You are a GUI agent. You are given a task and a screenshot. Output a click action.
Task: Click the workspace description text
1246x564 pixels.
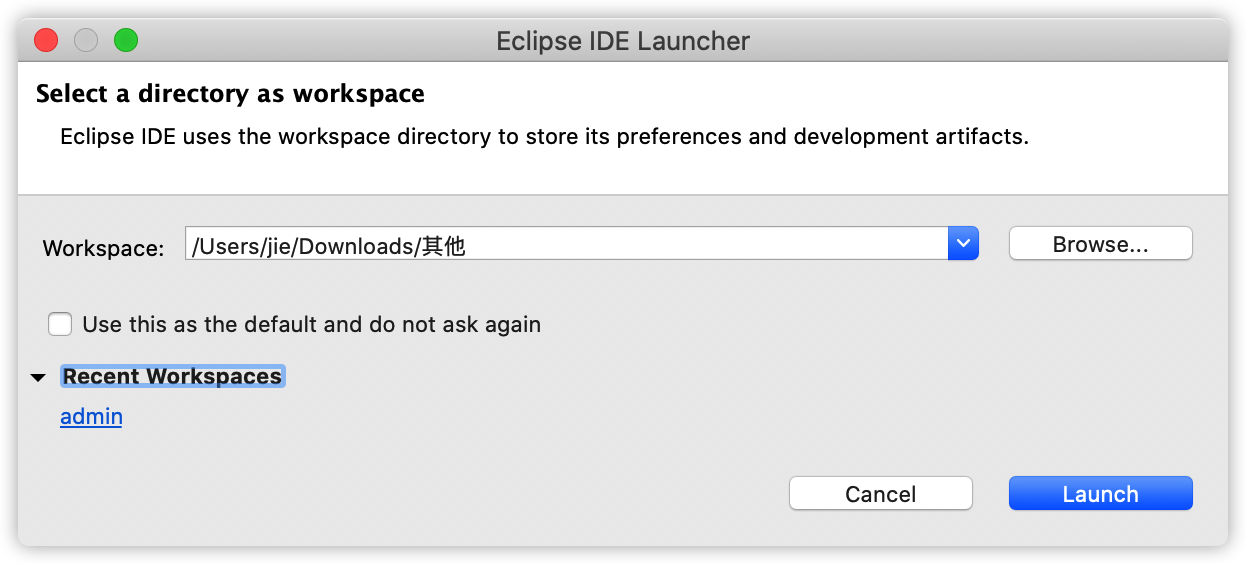(x=545, y=137)
